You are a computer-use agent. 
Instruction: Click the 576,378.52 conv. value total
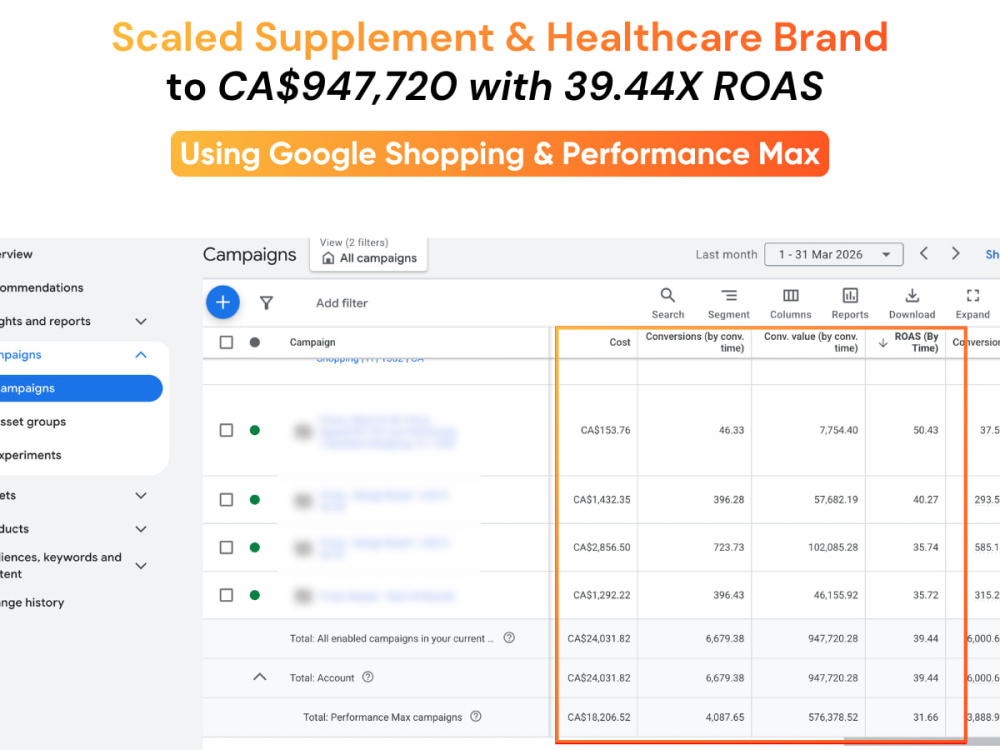(833, 717)
